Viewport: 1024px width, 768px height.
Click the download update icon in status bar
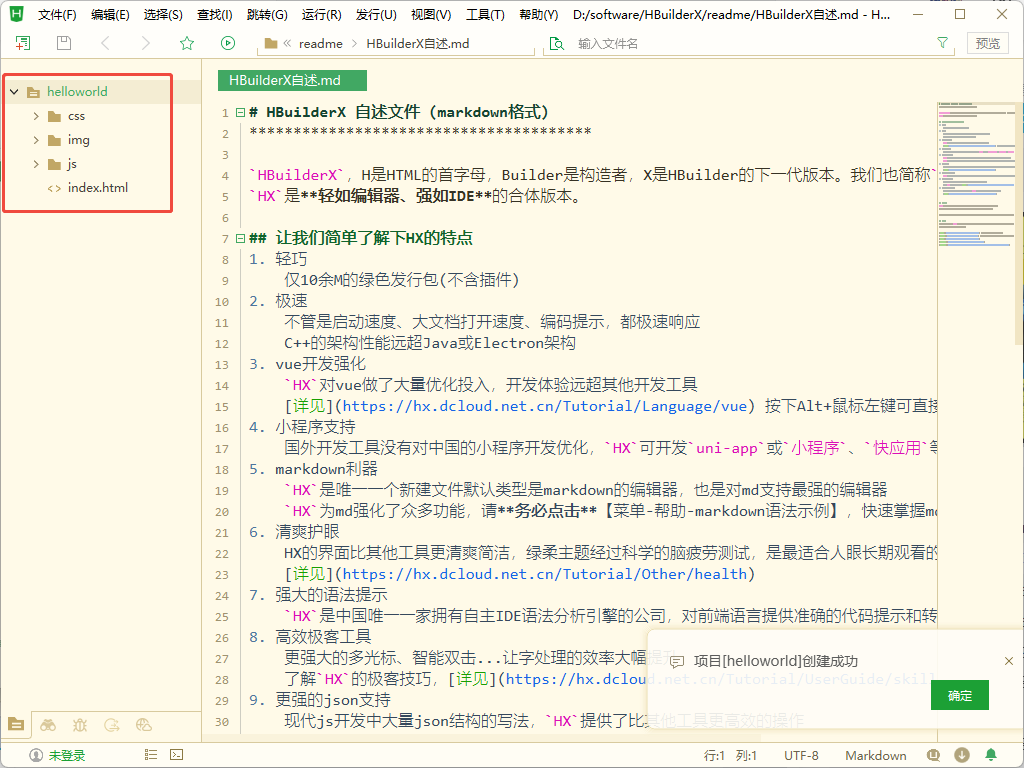pyautogui.click(x=961, y=755)
